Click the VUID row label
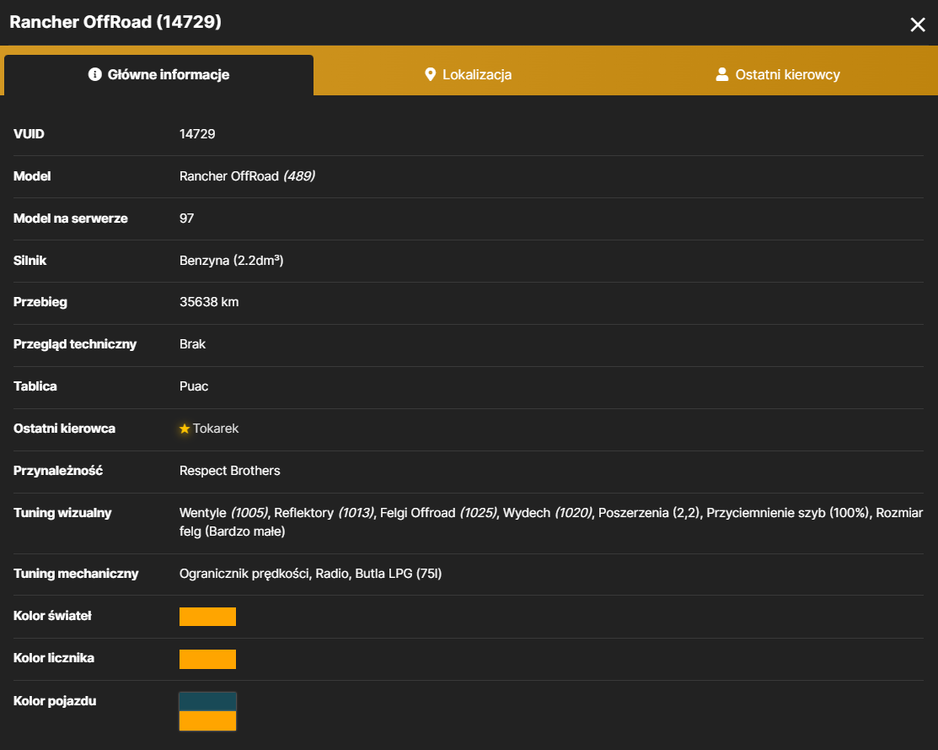The height and width of the screenshot is (750, 938). pyautogui.click(x=29, y=134)
